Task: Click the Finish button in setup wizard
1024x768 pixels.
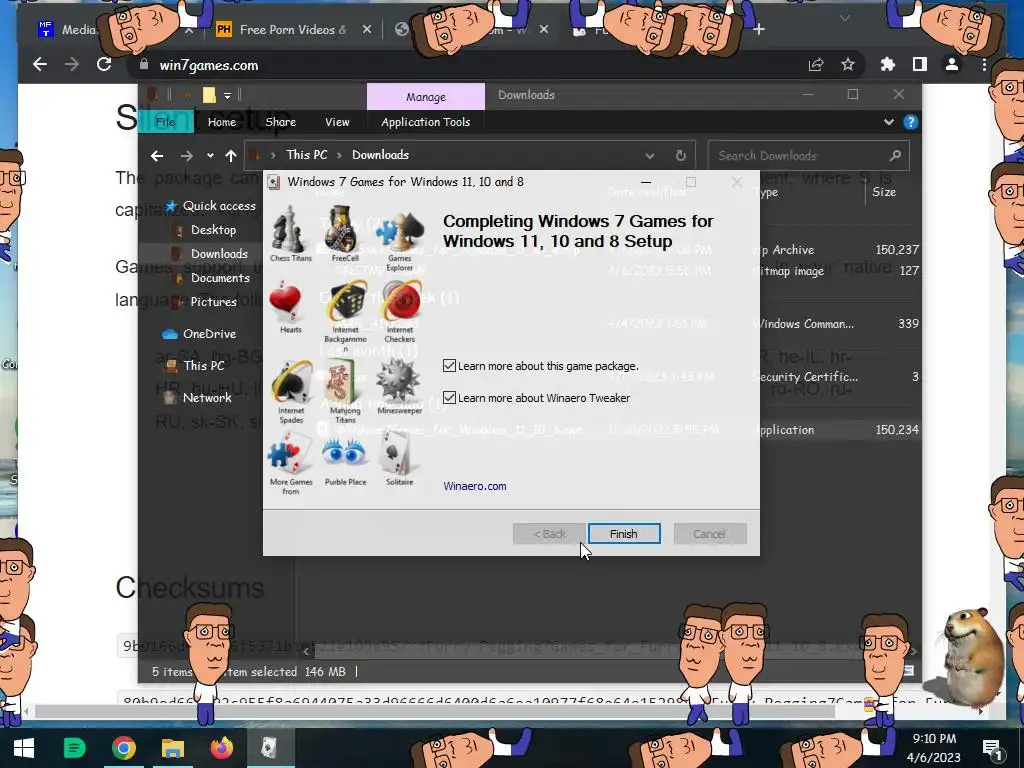Action: click(624, 534)
